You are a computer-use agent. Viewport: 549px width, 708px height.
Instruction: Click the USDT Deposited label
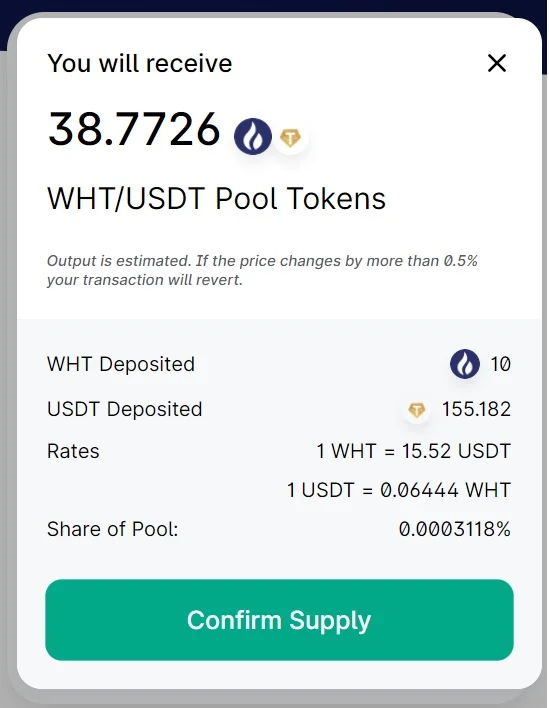(x=124, y=409)
